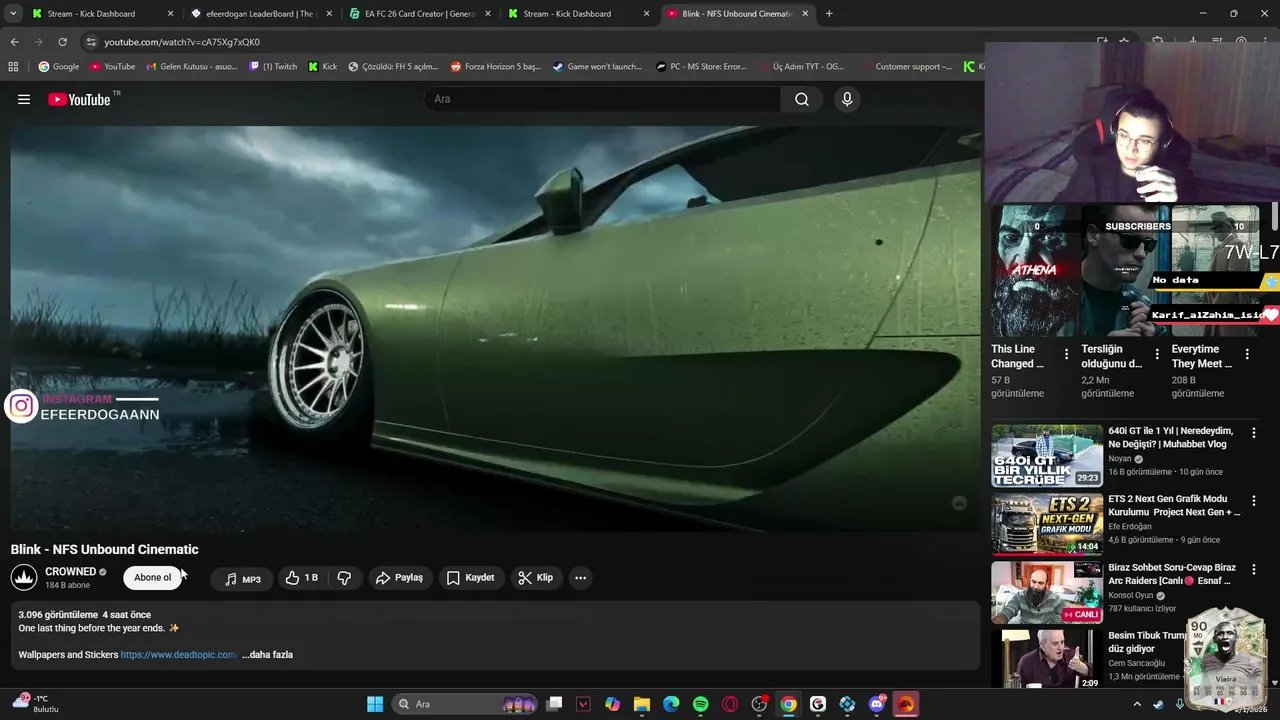1280x720 pixels.
Task: Open Chrome apps grid in bookmarks bar
Action: point(13,67)
